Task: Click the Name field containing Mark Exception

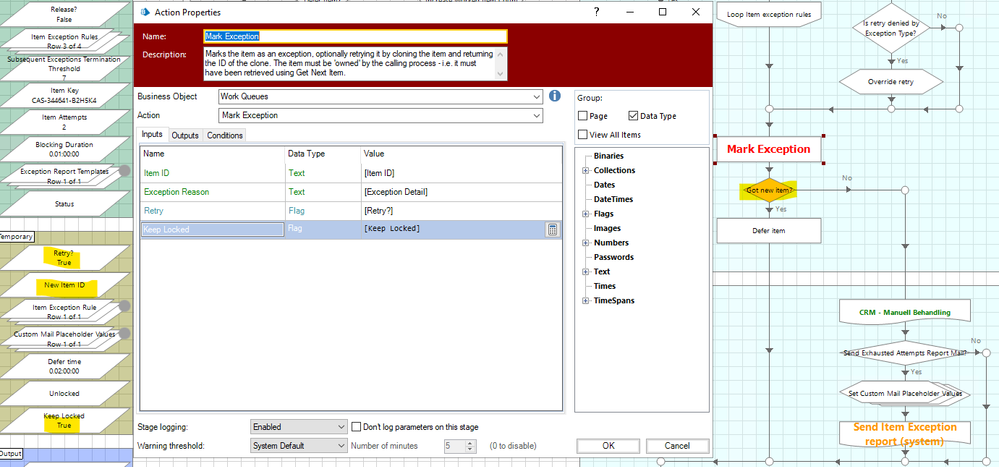Action: 355,36
